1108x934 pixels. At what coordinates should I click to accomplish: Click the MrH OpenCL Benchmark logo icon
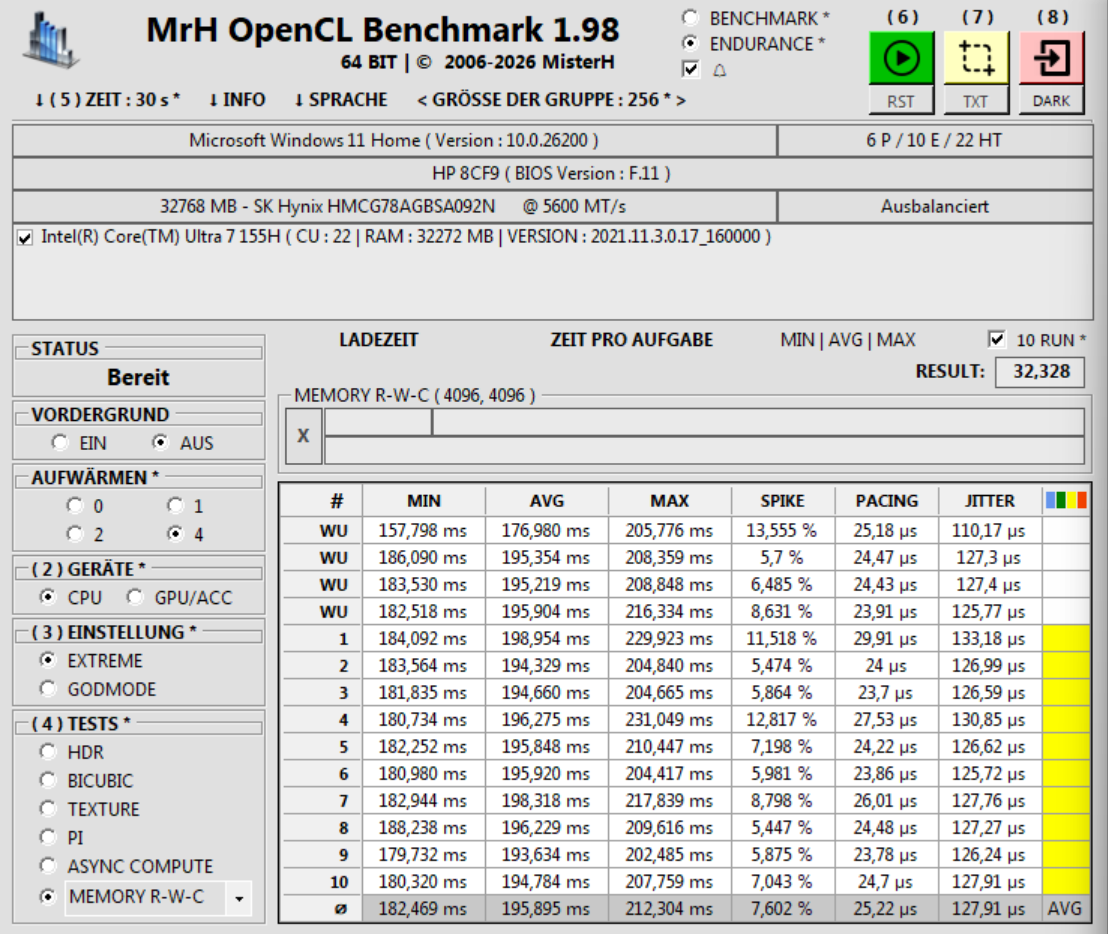point(51,41)
